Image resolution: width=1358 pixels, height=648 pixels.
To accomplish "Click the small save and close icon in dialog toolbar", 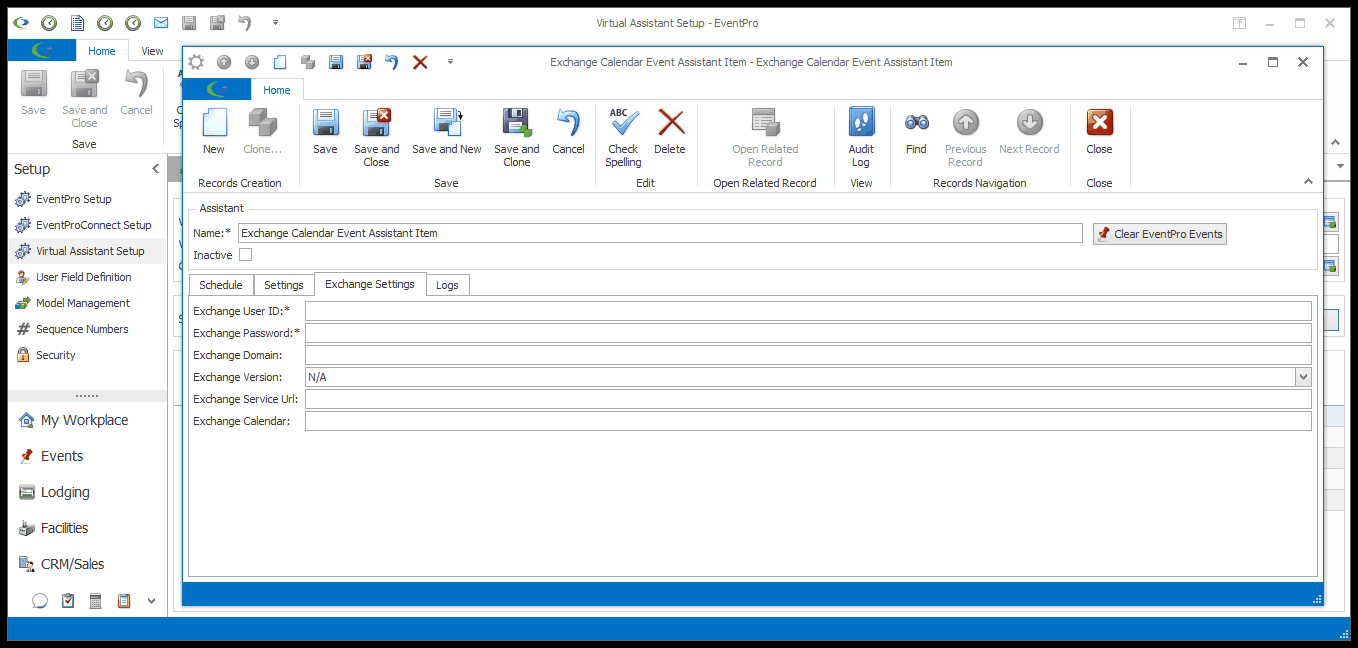I will (x=364, y=62).
